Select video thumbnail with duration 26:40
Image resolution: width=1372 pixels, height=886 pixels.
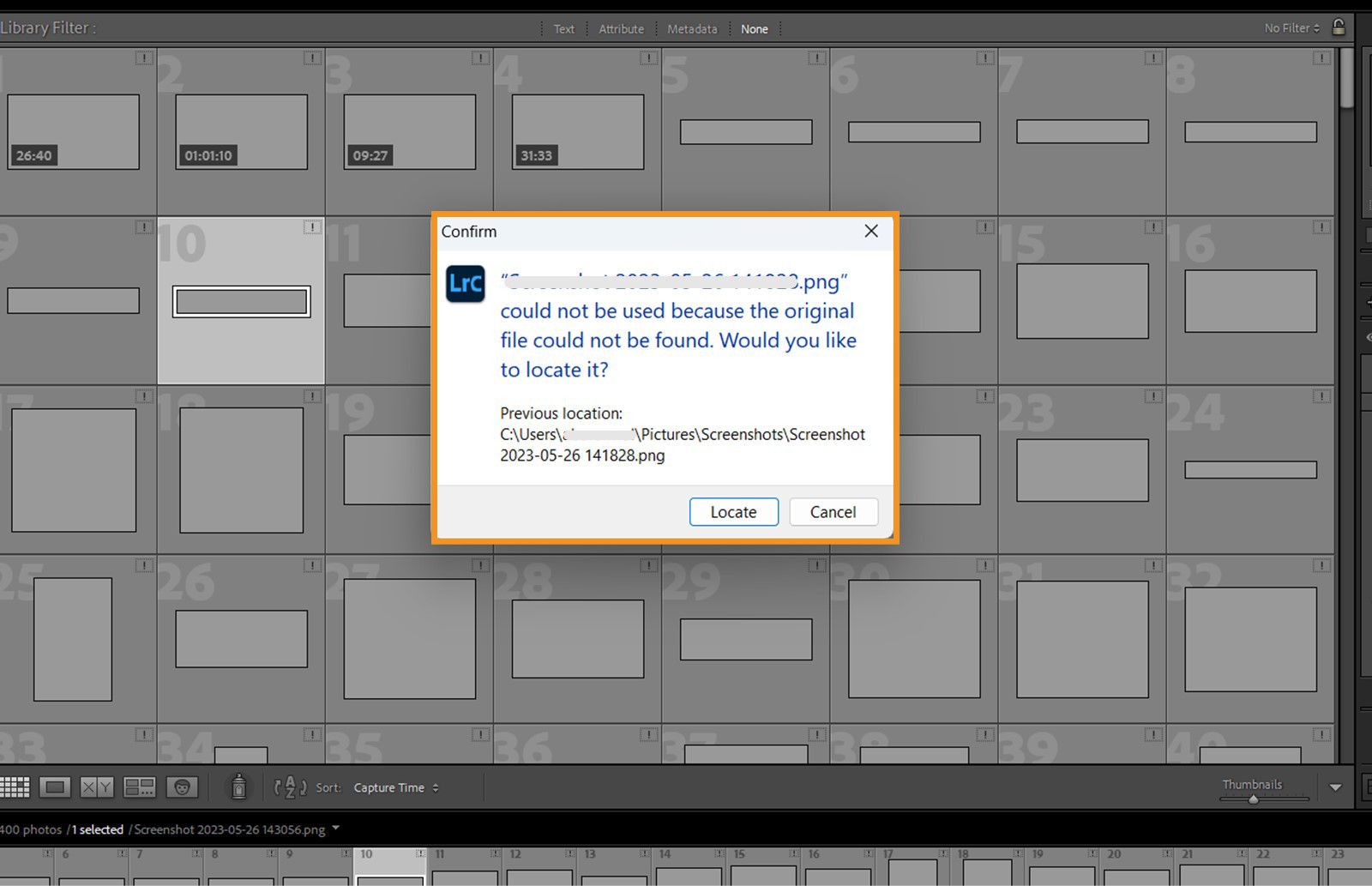(x=73, y=131)
